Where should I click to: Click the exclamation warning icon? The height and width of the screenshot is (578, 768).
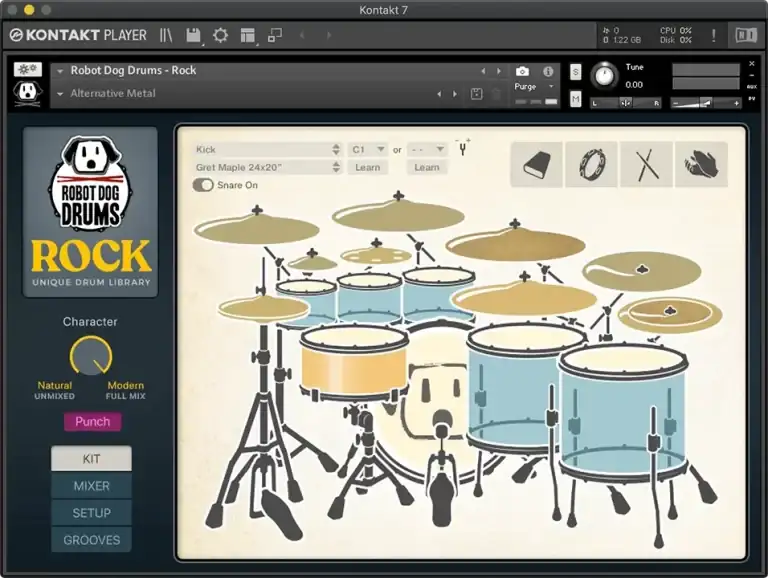point(714,35)
